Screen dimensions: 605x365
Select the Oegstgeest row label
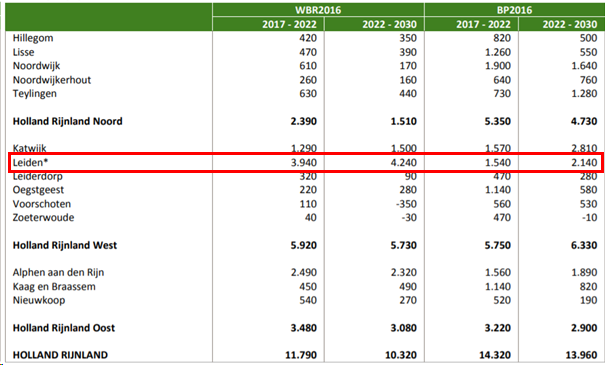point(38,190)
